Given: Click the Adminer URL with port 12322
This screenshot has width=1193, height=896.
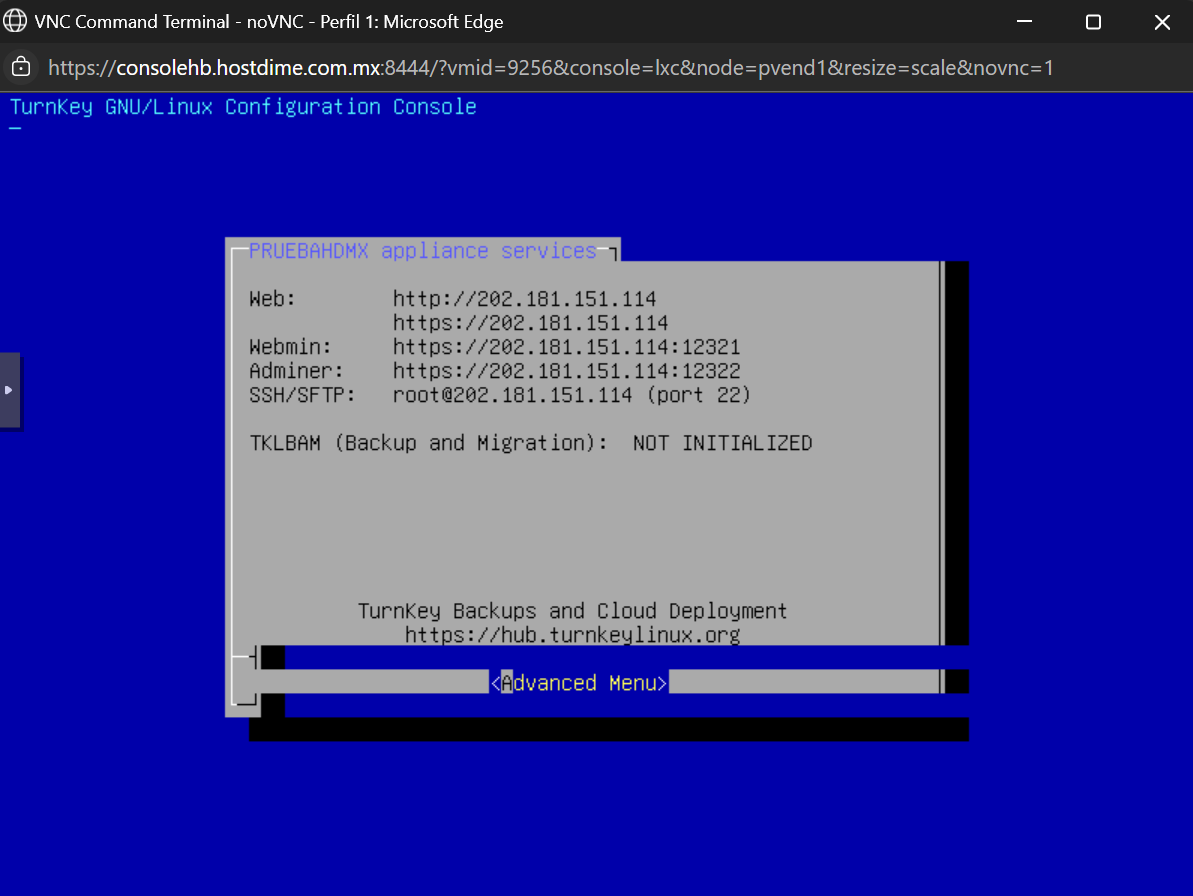Looking at the screenshot, I should point(566,371).
